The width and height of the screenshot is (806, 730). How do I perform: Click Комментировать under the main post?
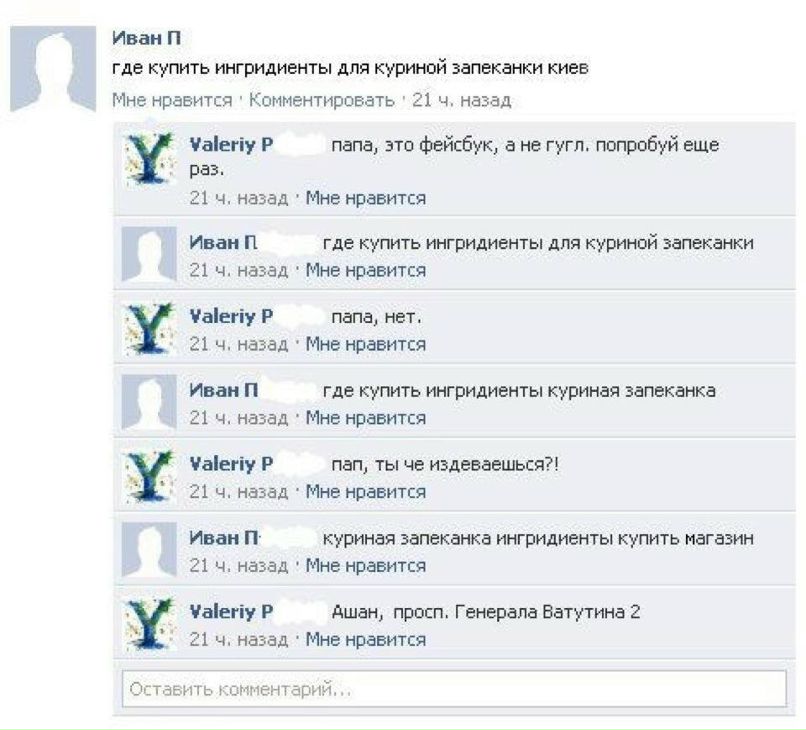(322, 100)
